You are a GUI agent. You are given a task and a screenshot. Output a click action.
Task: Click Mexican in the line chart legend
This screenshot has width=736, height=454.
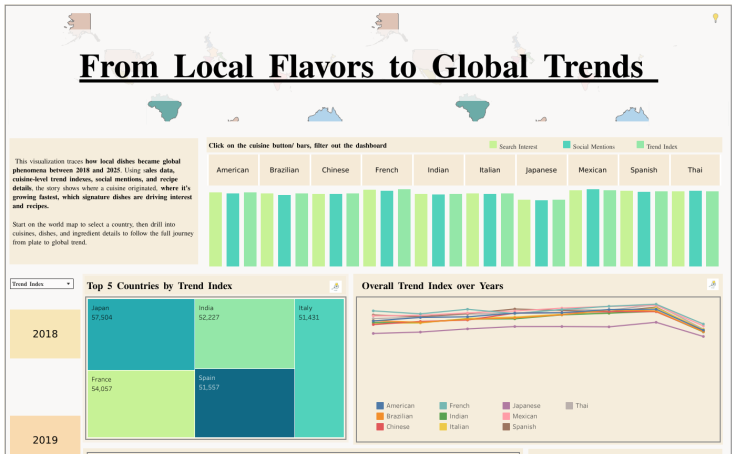520,416
